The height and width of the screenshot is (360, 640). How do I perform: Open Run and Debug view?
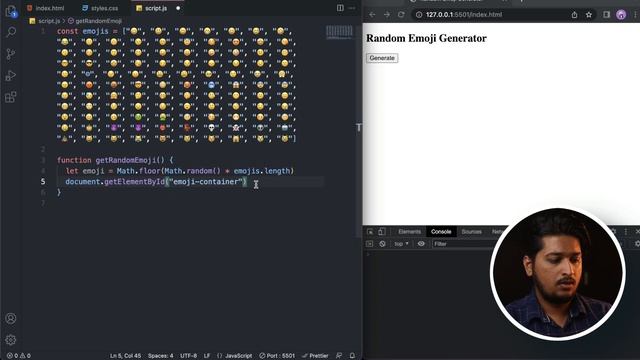pyautogui.click(x=11, y=76)
